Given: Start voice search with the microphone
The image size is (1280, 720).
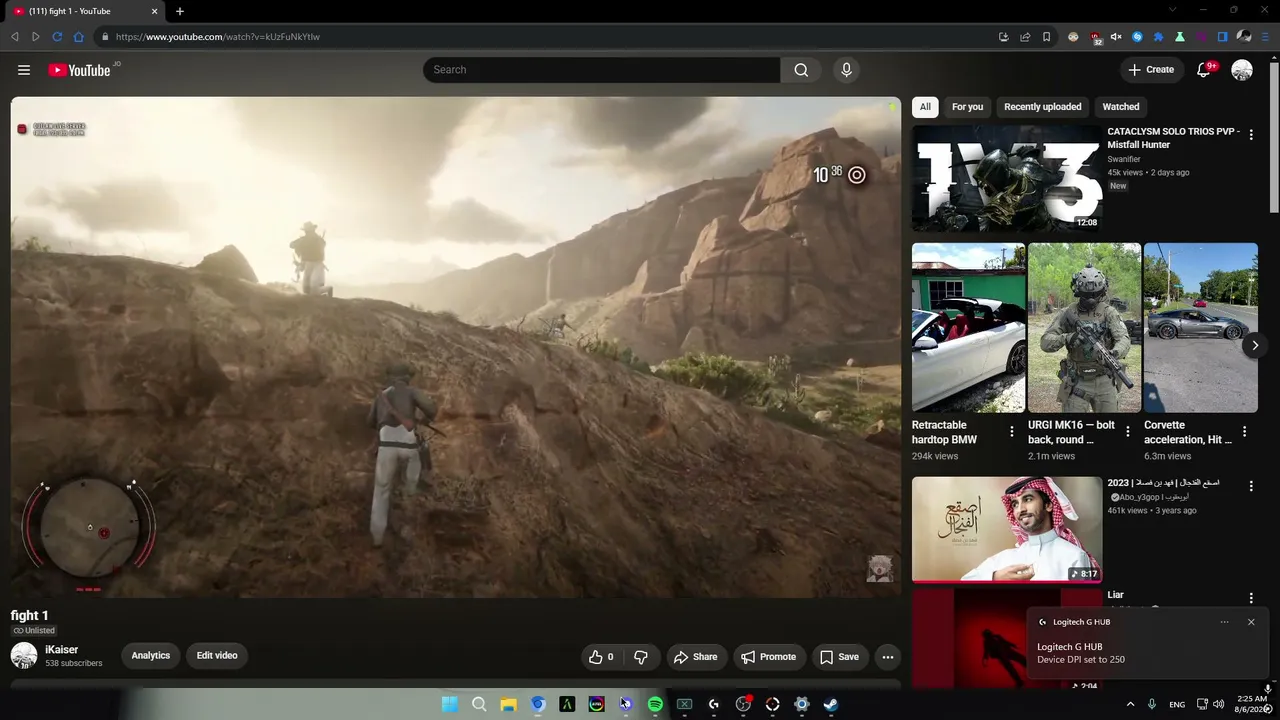Looking at the screenshot, I should point(846,70).
